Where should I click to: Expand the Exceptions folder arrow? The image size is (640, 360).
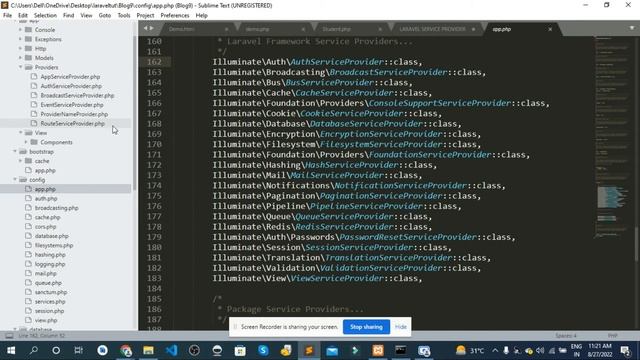point(20,39)
